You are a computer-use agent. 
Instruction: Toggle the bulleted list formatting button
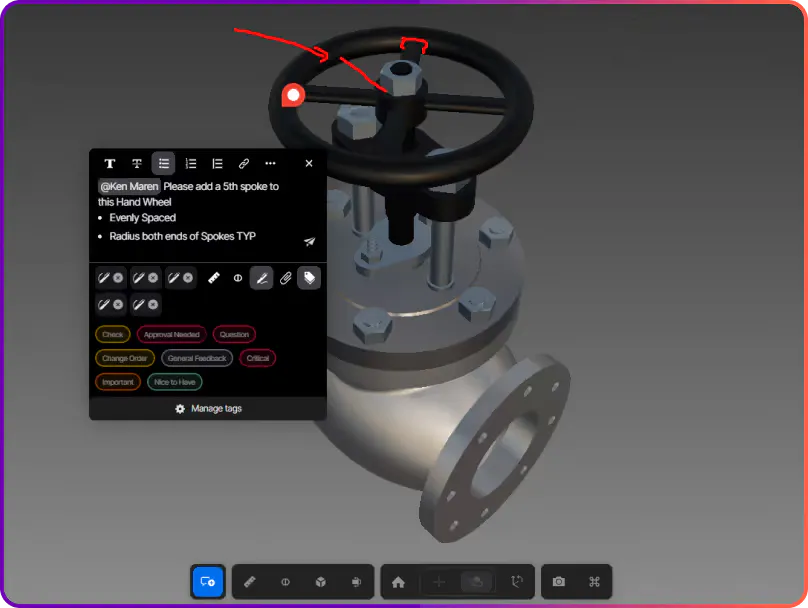pos(163,164)
